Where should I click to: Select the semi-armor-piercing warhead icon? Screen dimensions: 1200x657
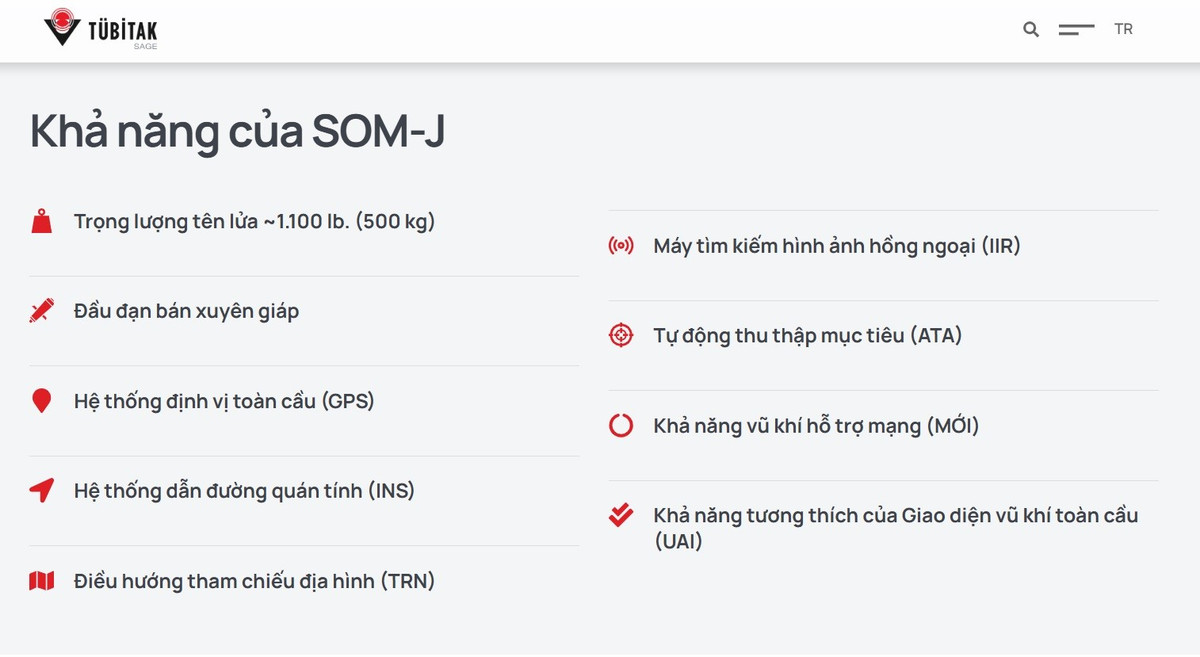pos(41,311)
